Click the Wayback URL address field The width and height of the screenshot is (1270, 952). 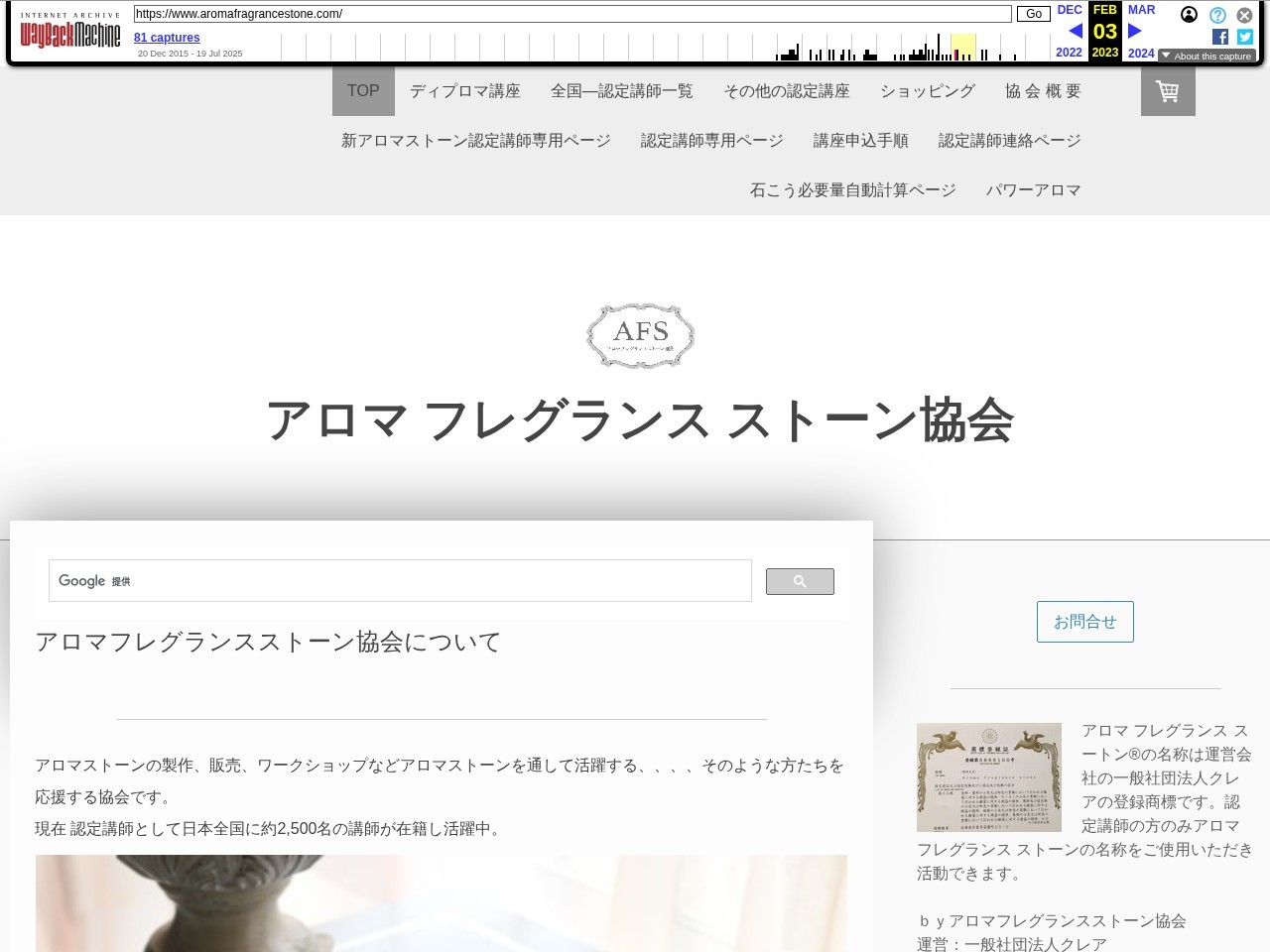pos(571,14)
